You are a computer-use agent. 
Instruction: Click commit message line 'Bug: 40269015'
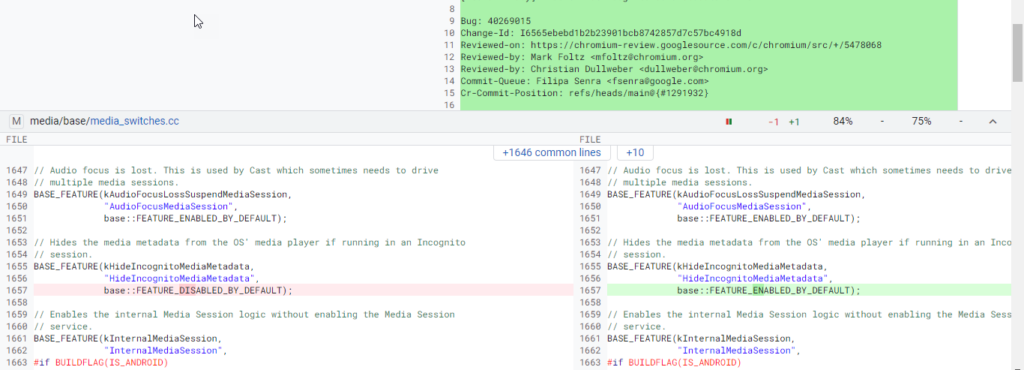pyautogui.click(x=496, y=21)
